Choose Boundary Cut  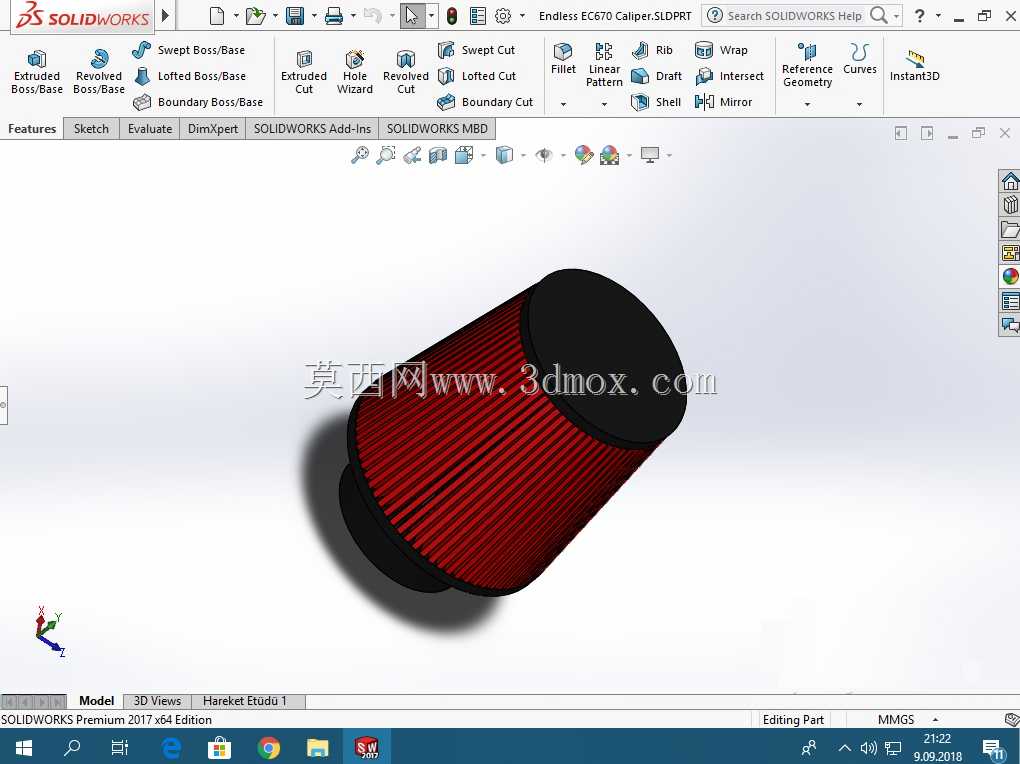pos(485,102)
